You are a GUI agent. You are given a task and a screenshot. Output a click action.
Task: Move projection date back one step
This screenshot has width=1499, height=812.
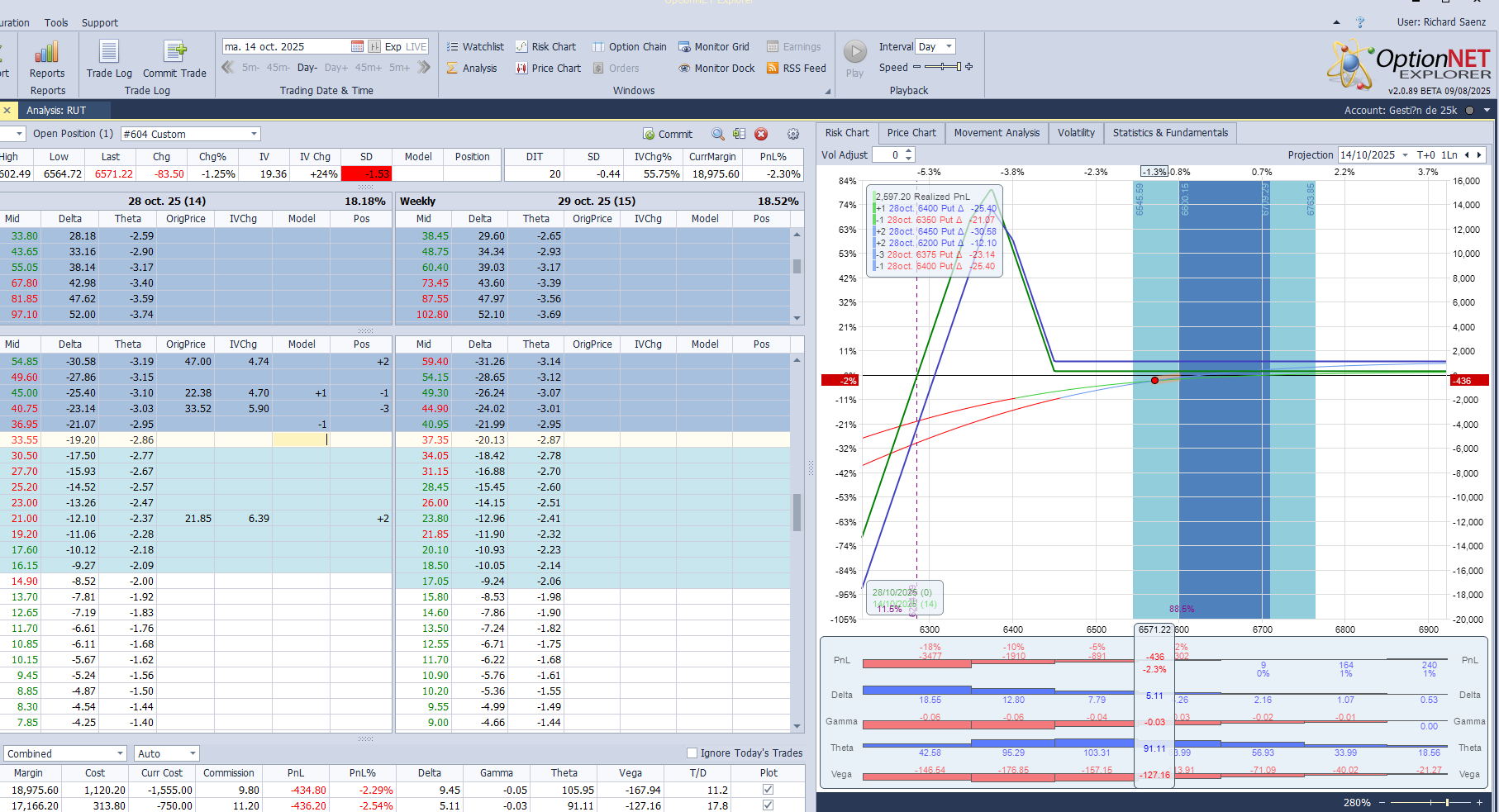1467,154
